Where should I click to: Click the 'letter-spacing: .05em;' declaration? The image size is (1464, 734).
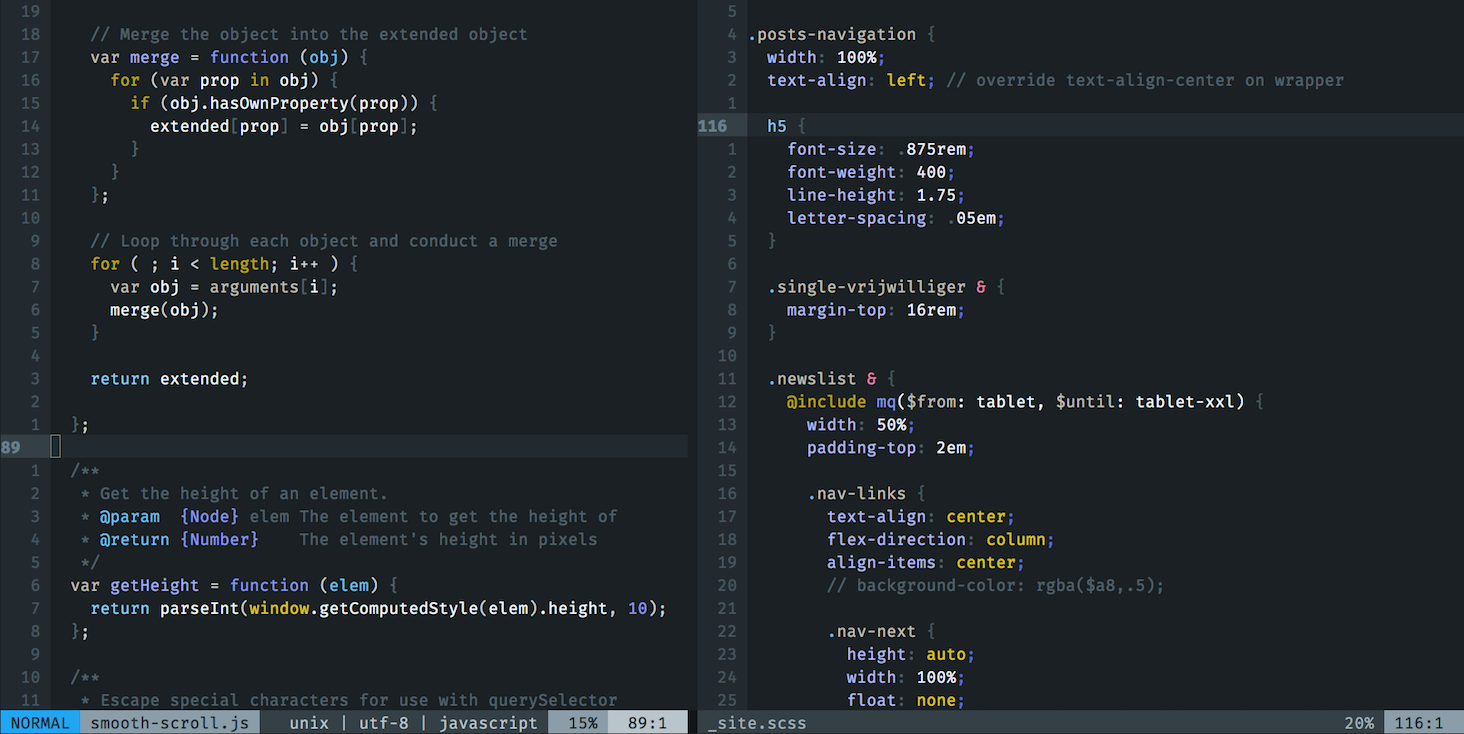tap(896, 218)
